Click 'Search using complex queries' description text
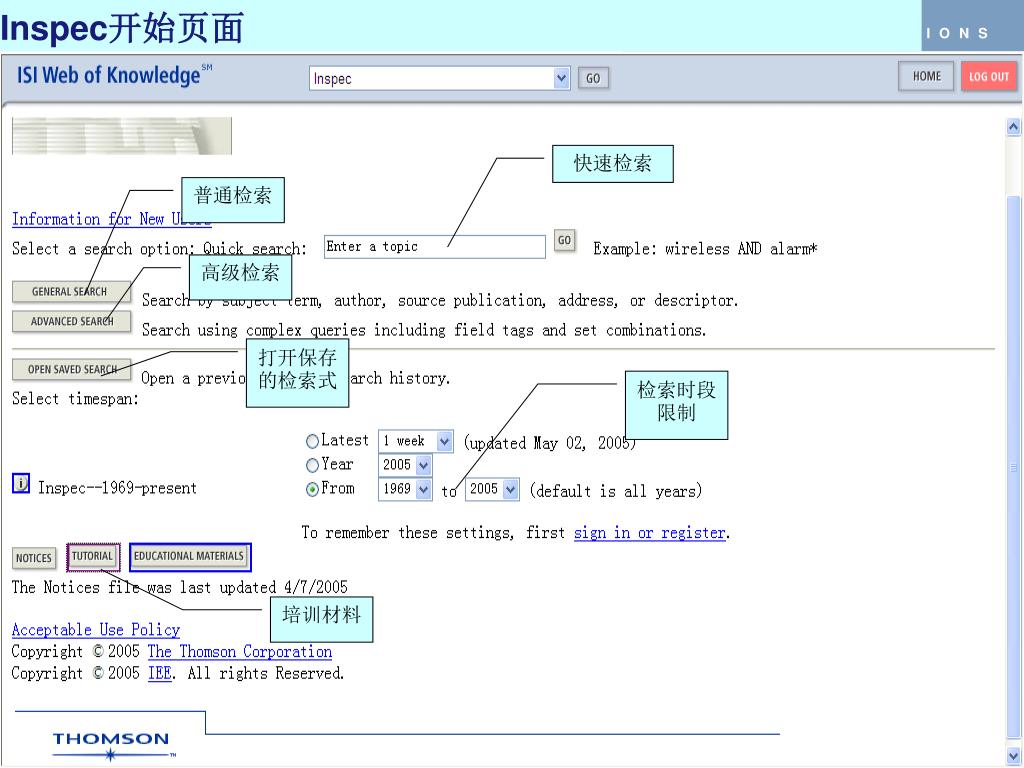Viewport: 1024px width, 768px height. [x=424, y=330]
